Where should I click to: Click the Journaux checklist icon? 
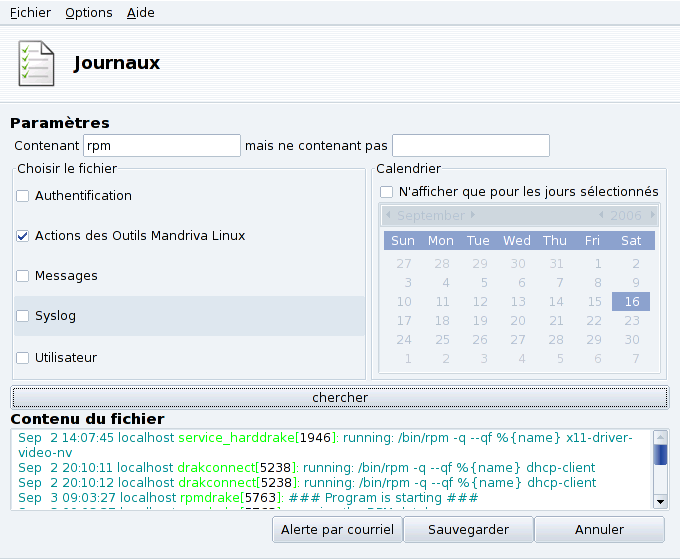(36, 64)
